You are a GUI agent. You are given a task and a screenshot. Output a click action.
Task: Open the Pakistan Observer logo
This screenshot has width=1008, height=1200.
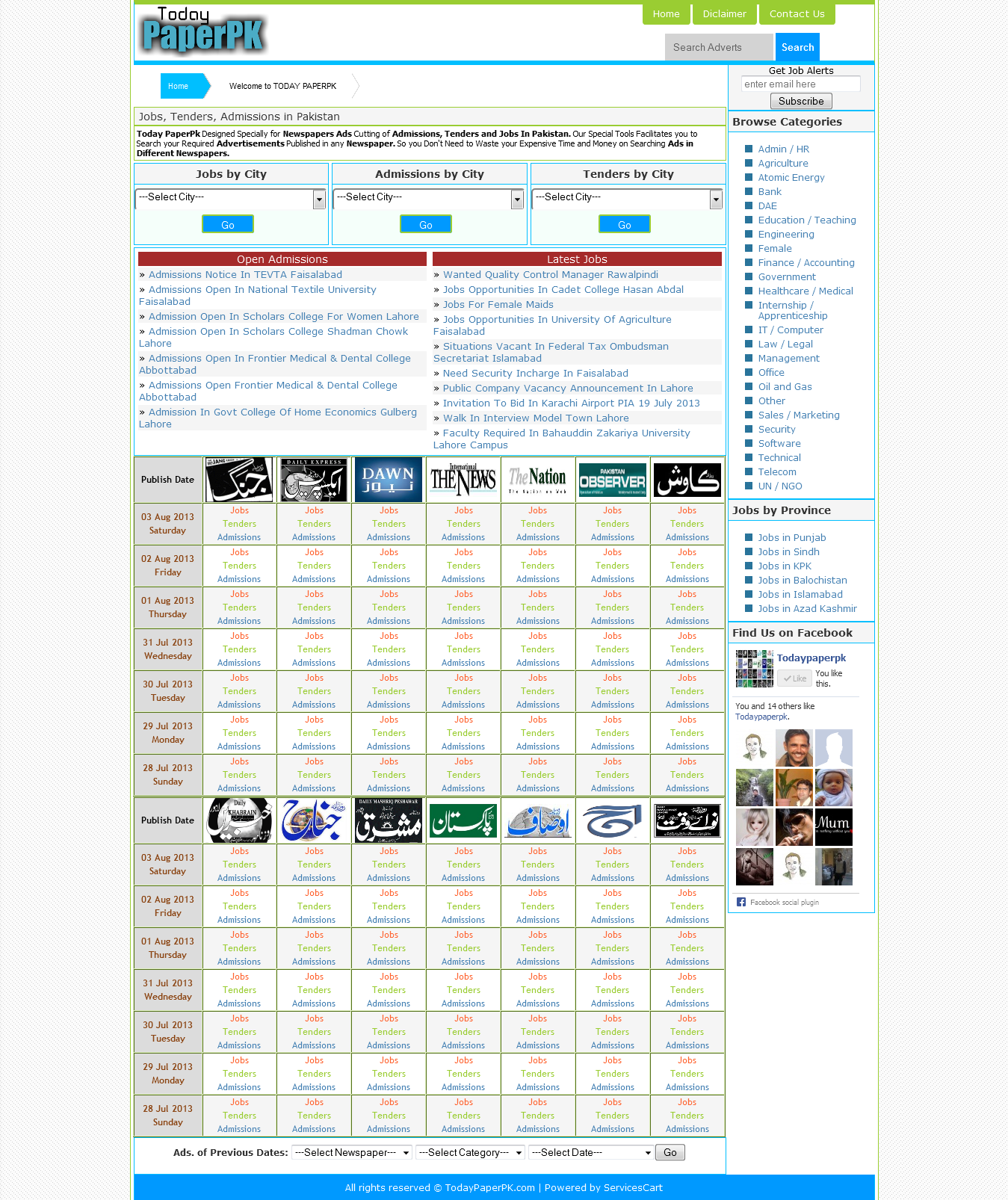coord(613,480)
